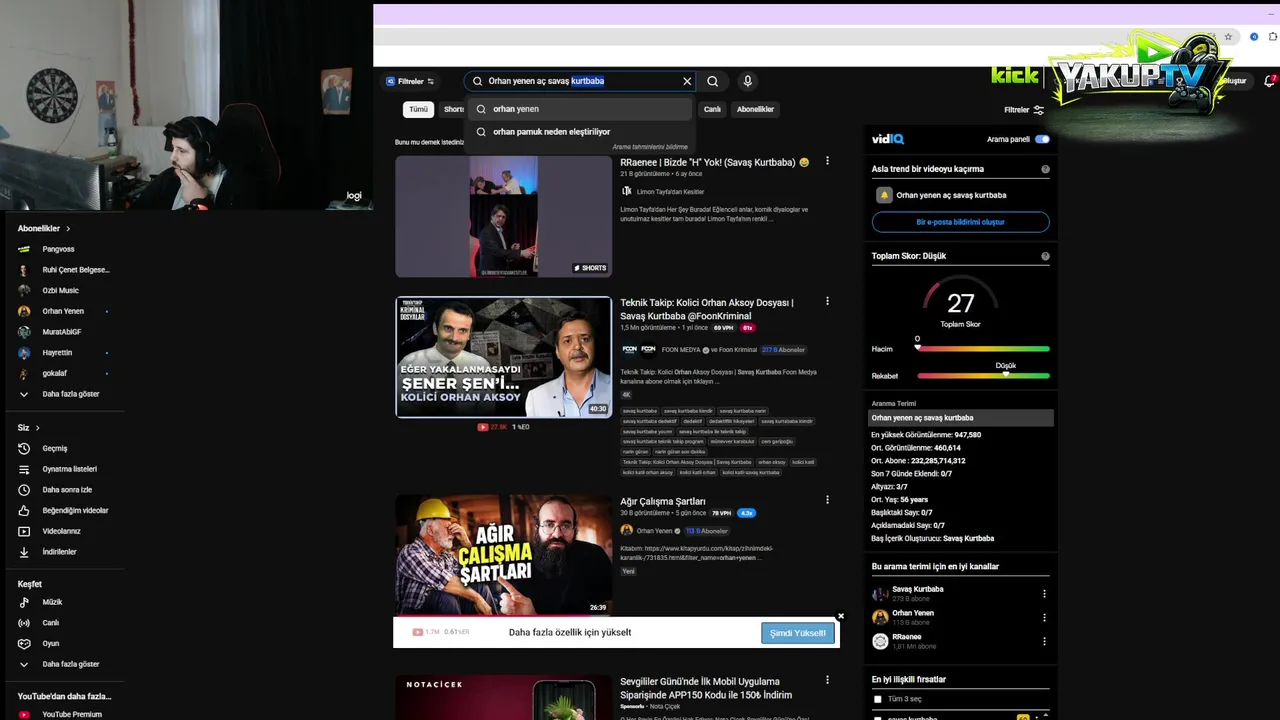
Task: Click the Daha sonra izle clock icon
Action: click(x=24, y=490)
